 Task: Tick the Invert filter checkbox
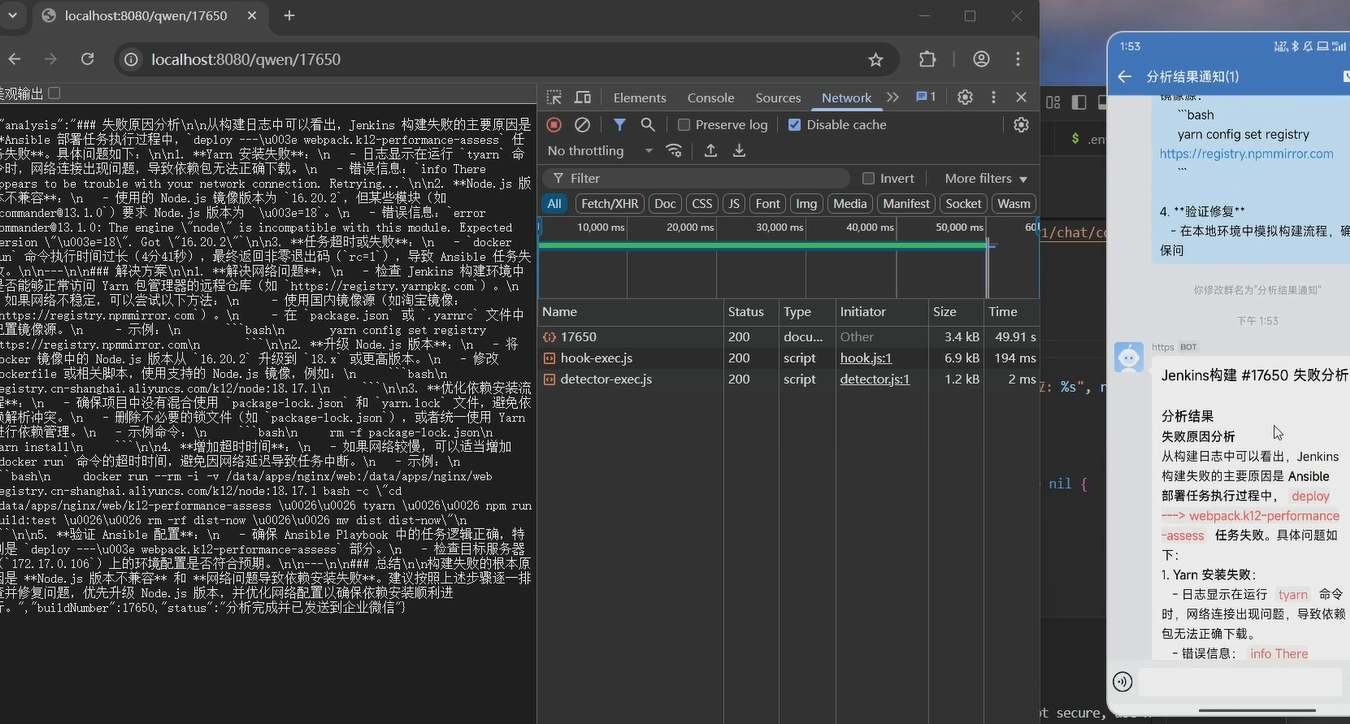[869, 178]
